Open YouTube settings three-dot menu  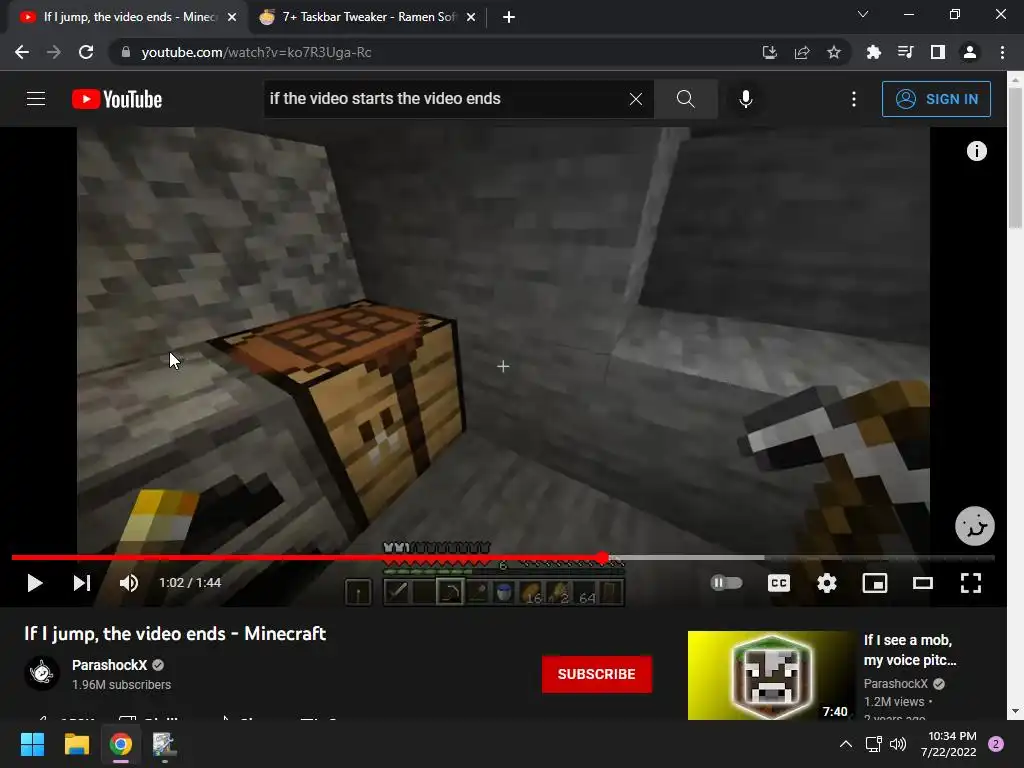tap(854, 99)
